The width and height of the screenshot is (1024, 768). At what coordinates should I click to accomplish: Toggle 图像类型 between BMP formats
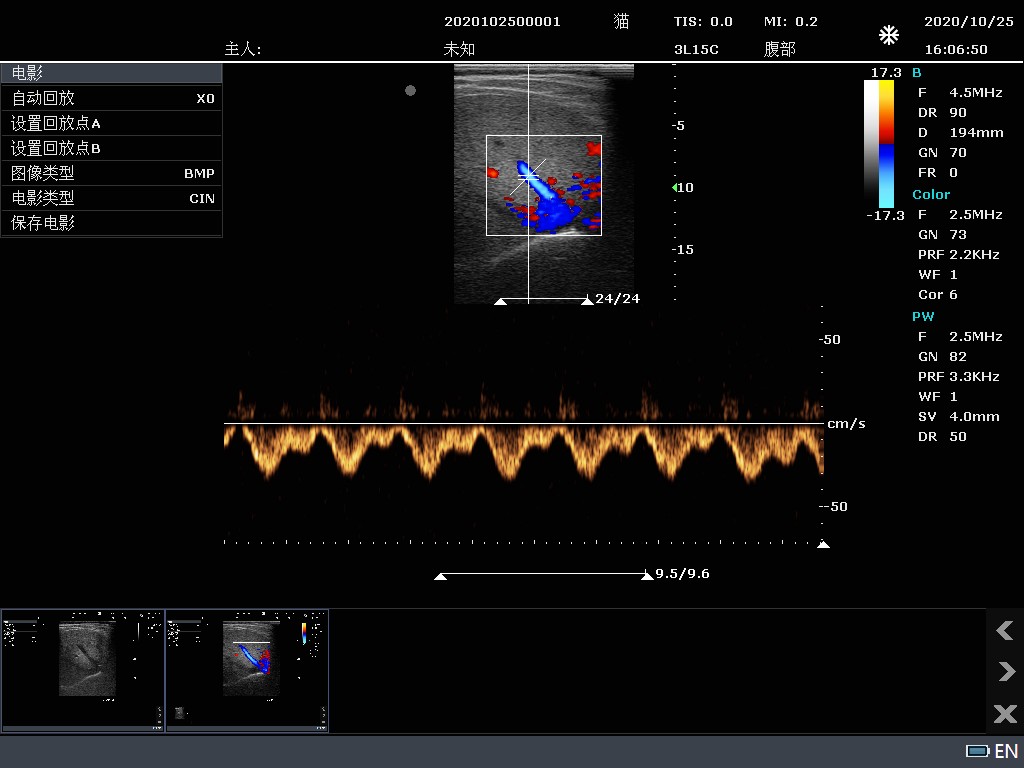coord(112,173)
